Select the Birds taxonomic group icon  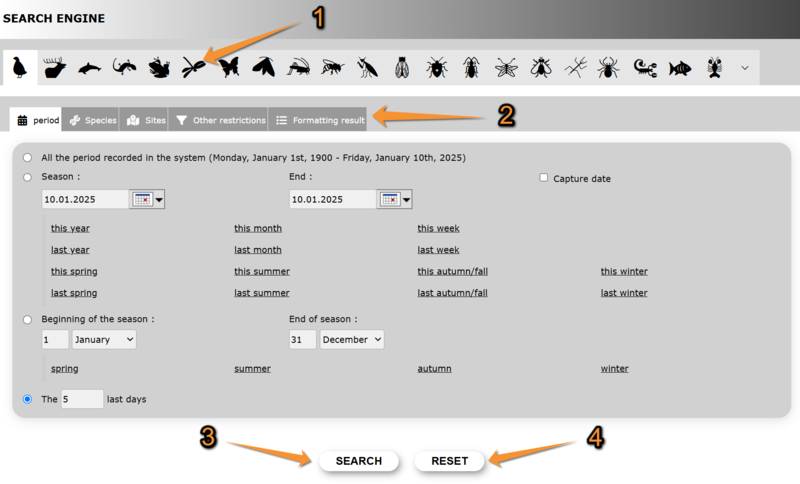coord(19,67)
